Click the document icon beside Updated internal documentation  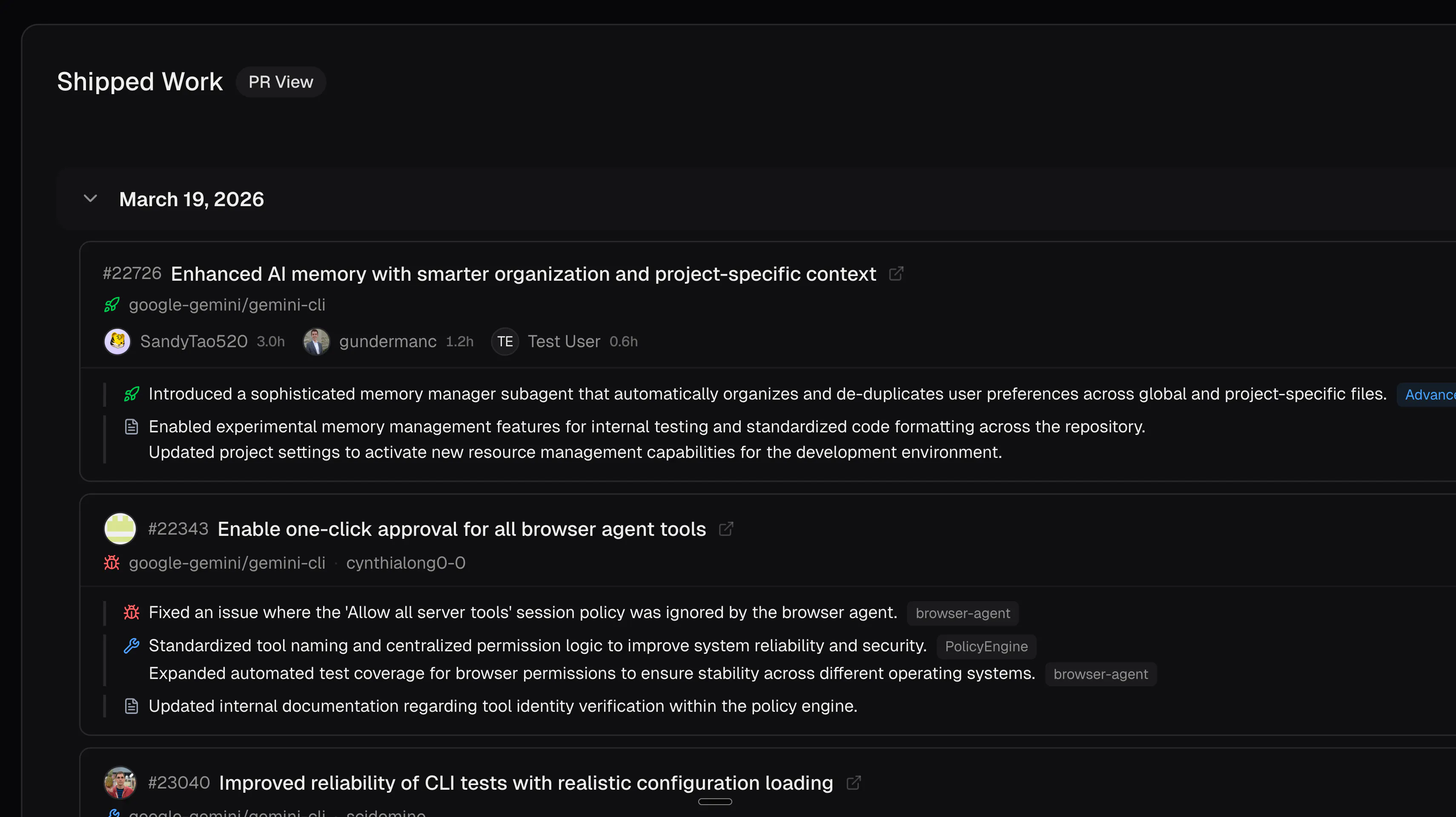point(131,706)
